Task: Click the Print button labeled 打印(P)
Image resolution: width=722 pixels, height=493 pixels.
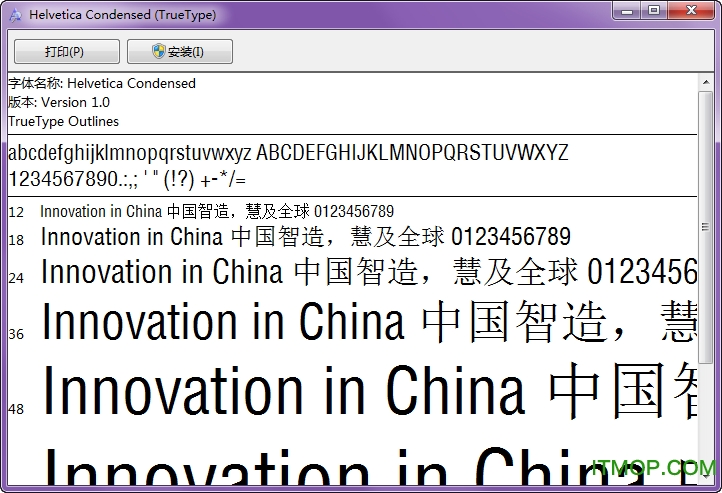Action: (66, 52)
